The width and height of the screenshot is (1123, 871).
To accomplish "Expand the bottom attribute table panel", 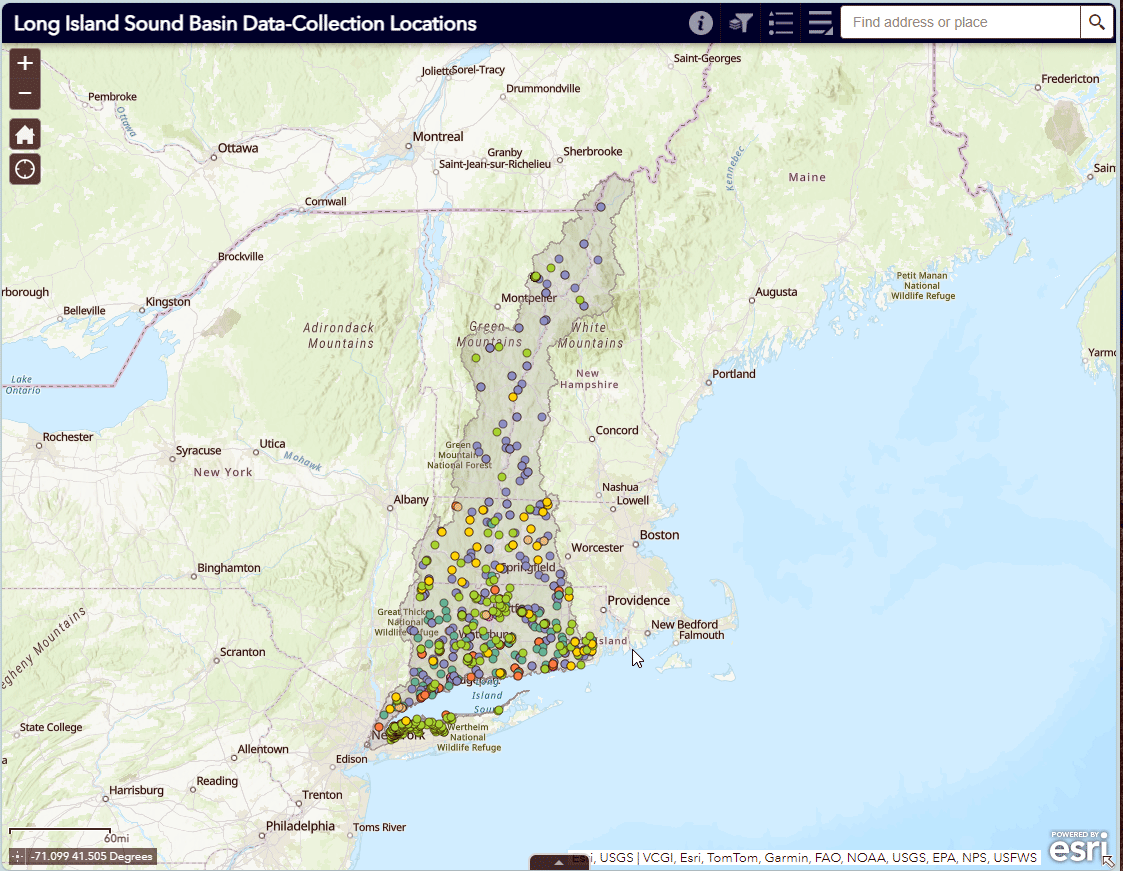I will pyautogui.click(x=559, y=861).
